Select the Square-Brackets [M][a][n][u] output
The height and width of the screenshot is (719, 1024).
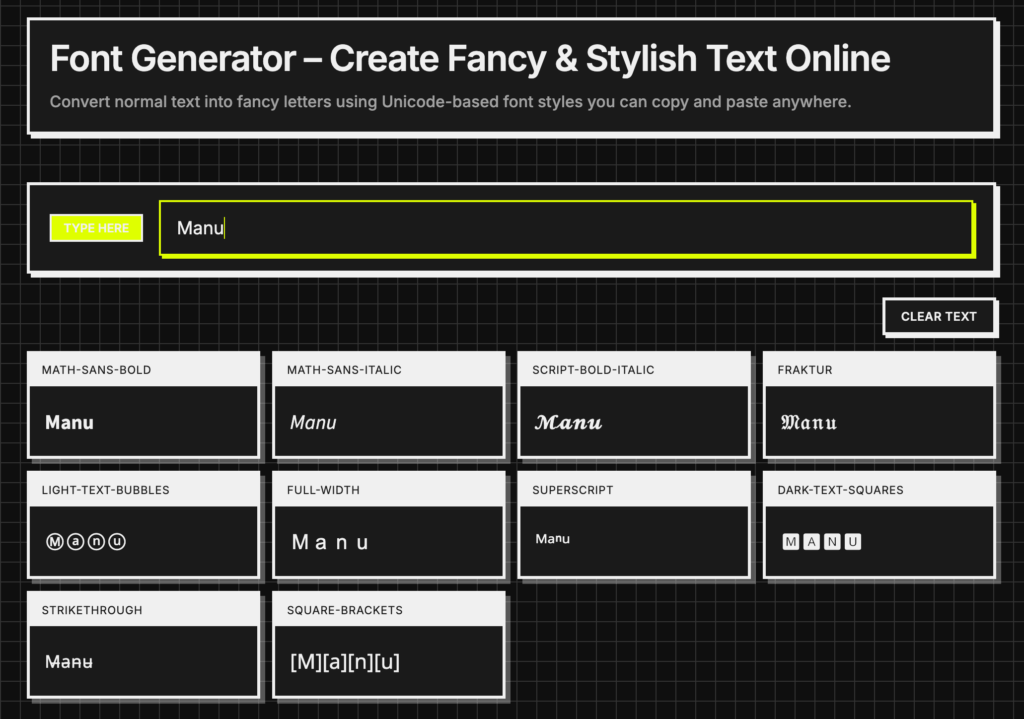click(345, 661)
